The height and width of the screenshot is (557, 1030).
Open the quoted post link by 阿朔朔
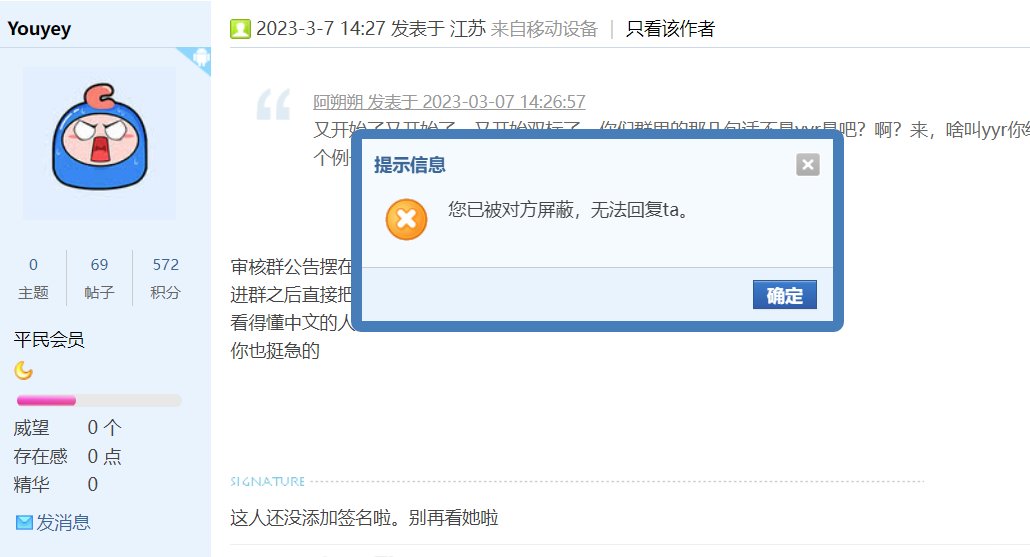(449, 102)
